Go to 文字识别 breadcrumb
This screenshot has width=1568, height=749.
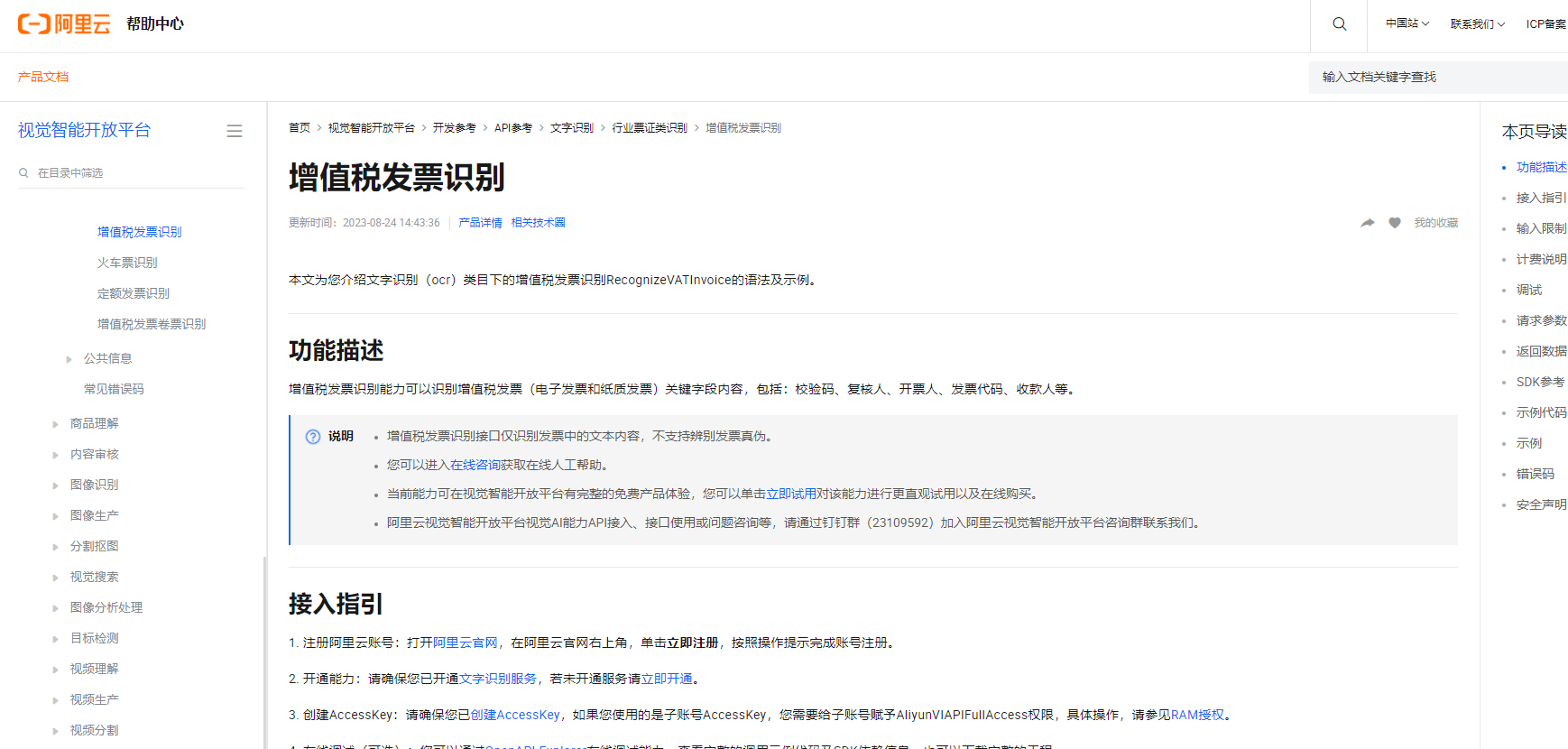pos(572,128)
